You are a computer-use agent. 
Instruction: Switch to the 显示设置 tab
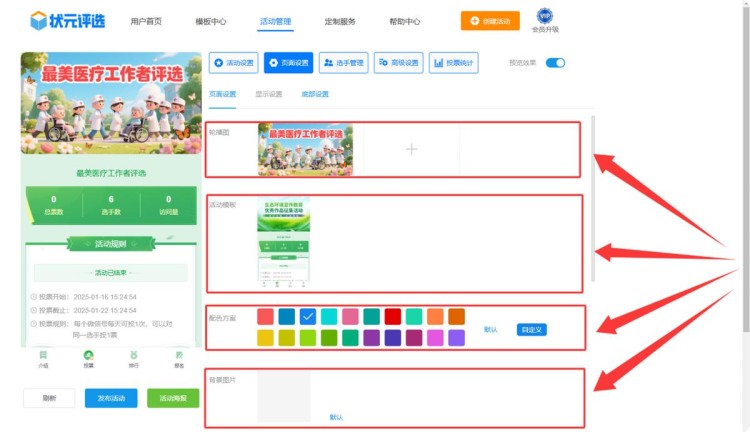tap(269, 94)
